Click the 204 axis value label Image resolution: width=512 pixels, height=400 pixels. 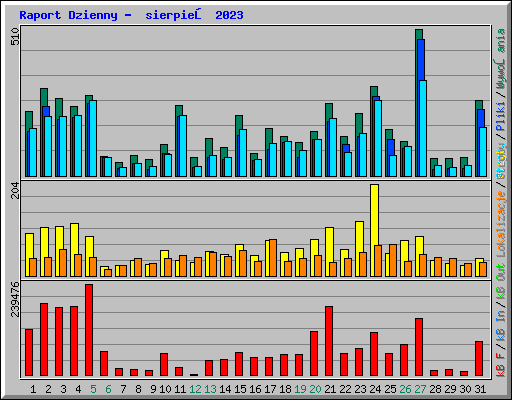15,190
